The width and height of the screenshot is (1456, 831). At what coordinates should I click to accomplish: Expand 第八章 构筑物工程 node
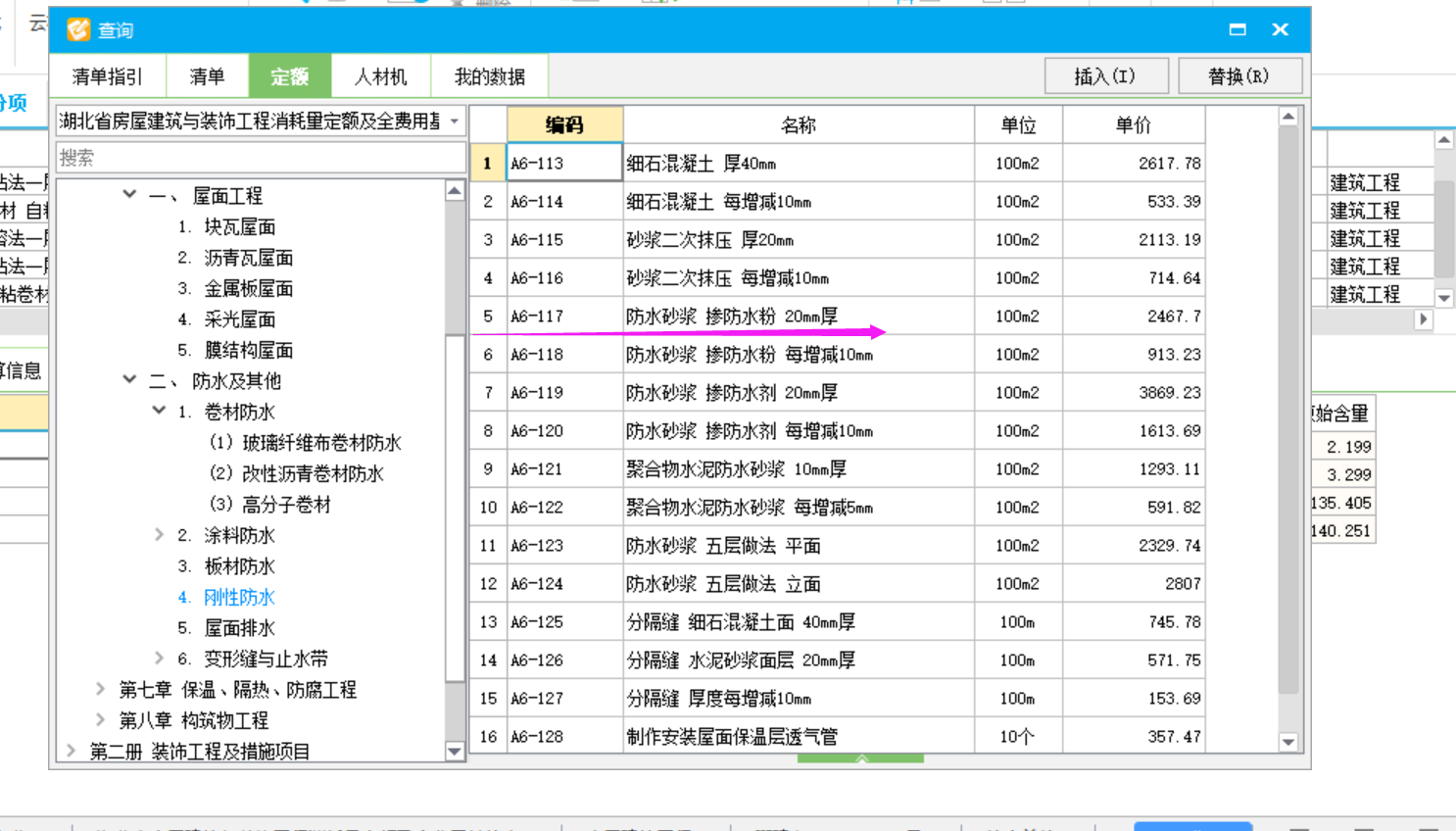(x=100, y=719)
